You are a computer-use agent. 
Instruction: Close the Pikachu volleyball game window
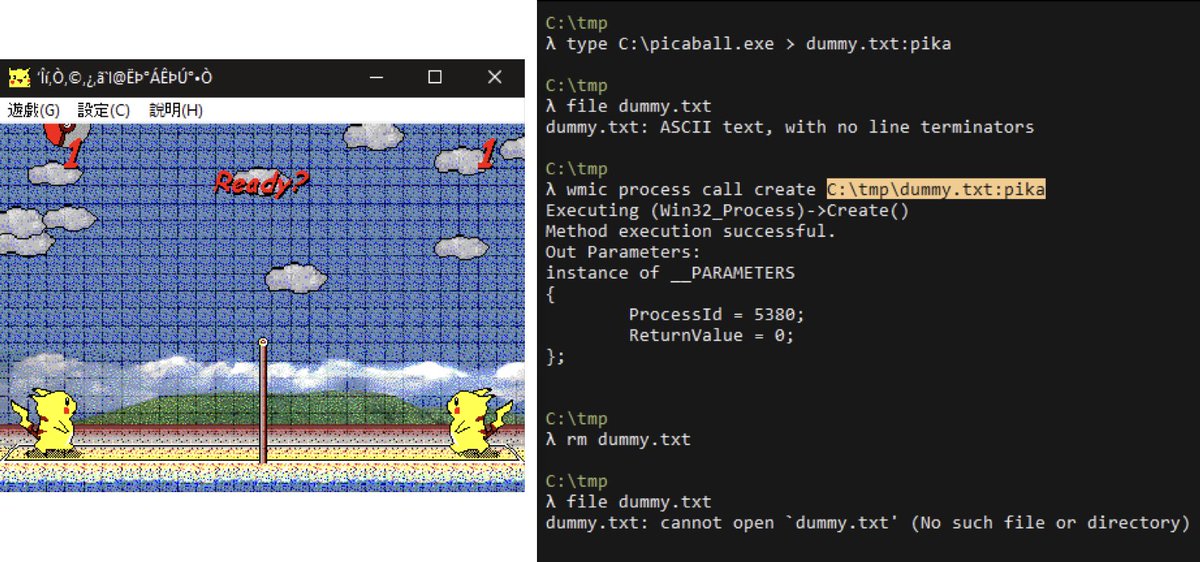click(495, 77)
